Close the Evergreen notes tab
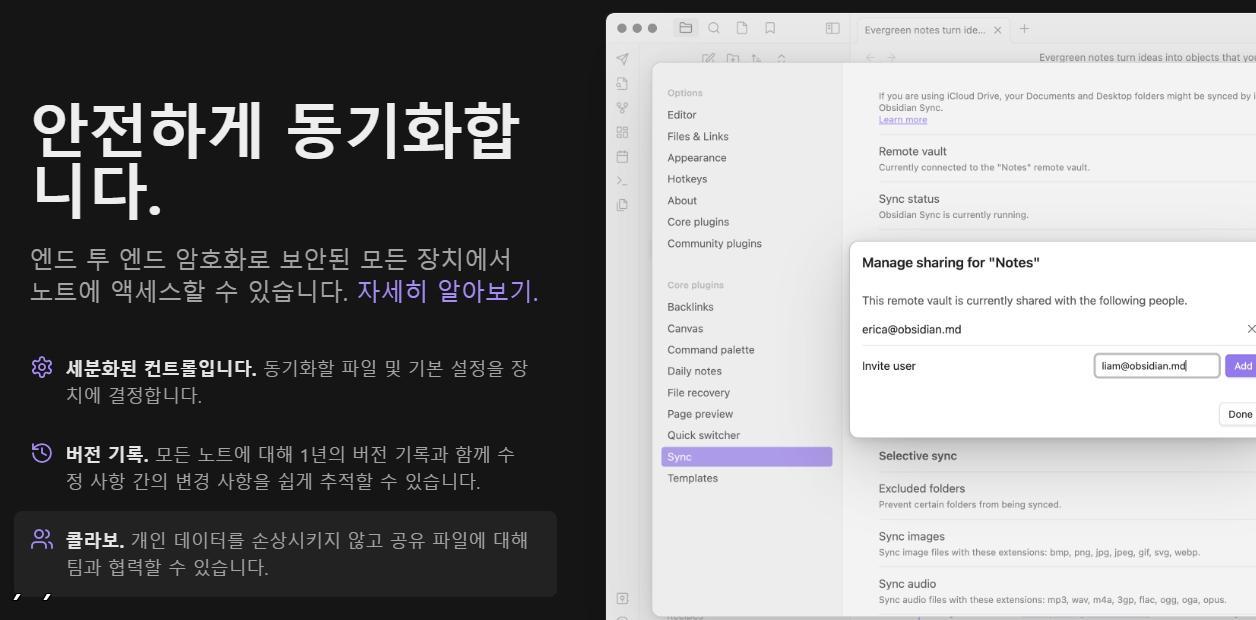The image size is (1256, 620). [997, 29]
